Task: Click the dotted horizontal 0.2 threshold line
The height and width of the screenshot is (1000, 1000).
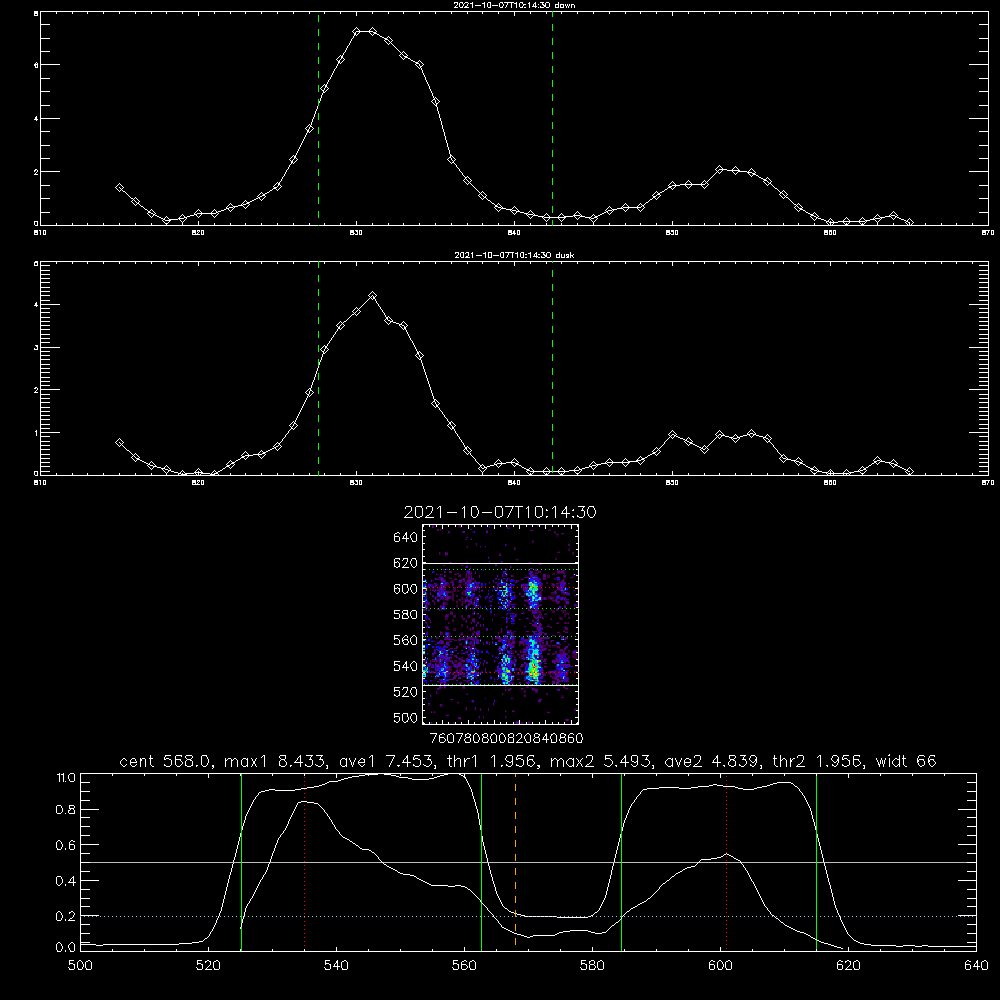Action: pos(528,916)
